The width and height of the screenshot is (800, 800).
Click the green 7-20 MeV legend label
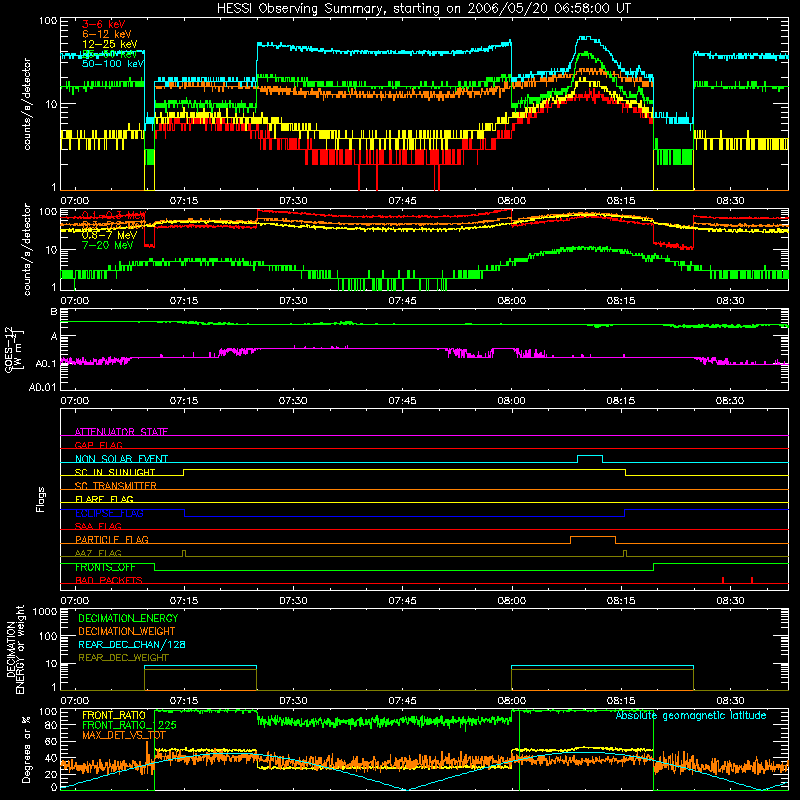point(107,245)
